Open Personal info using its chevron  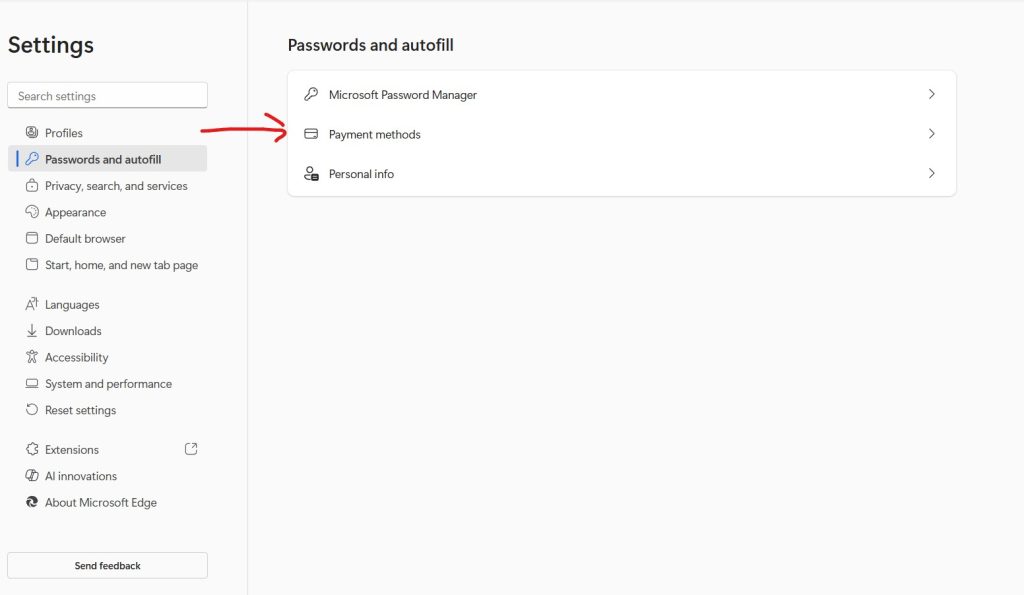931,173
